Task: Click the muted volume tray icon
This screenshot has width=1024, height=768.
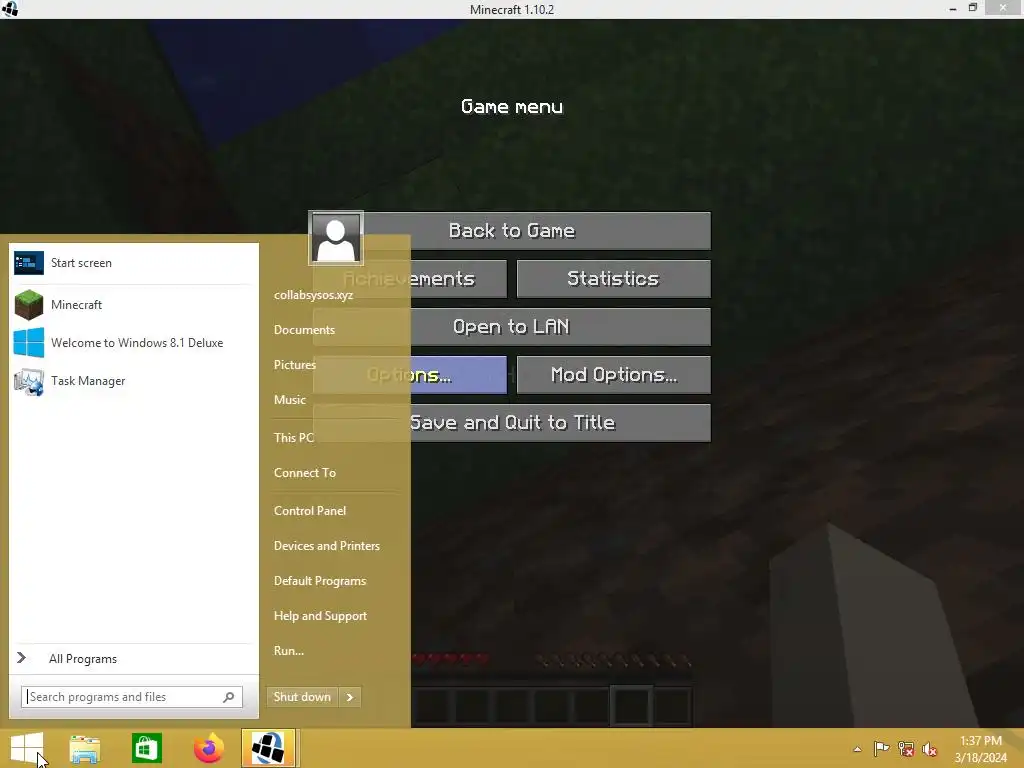Action: 930,749
